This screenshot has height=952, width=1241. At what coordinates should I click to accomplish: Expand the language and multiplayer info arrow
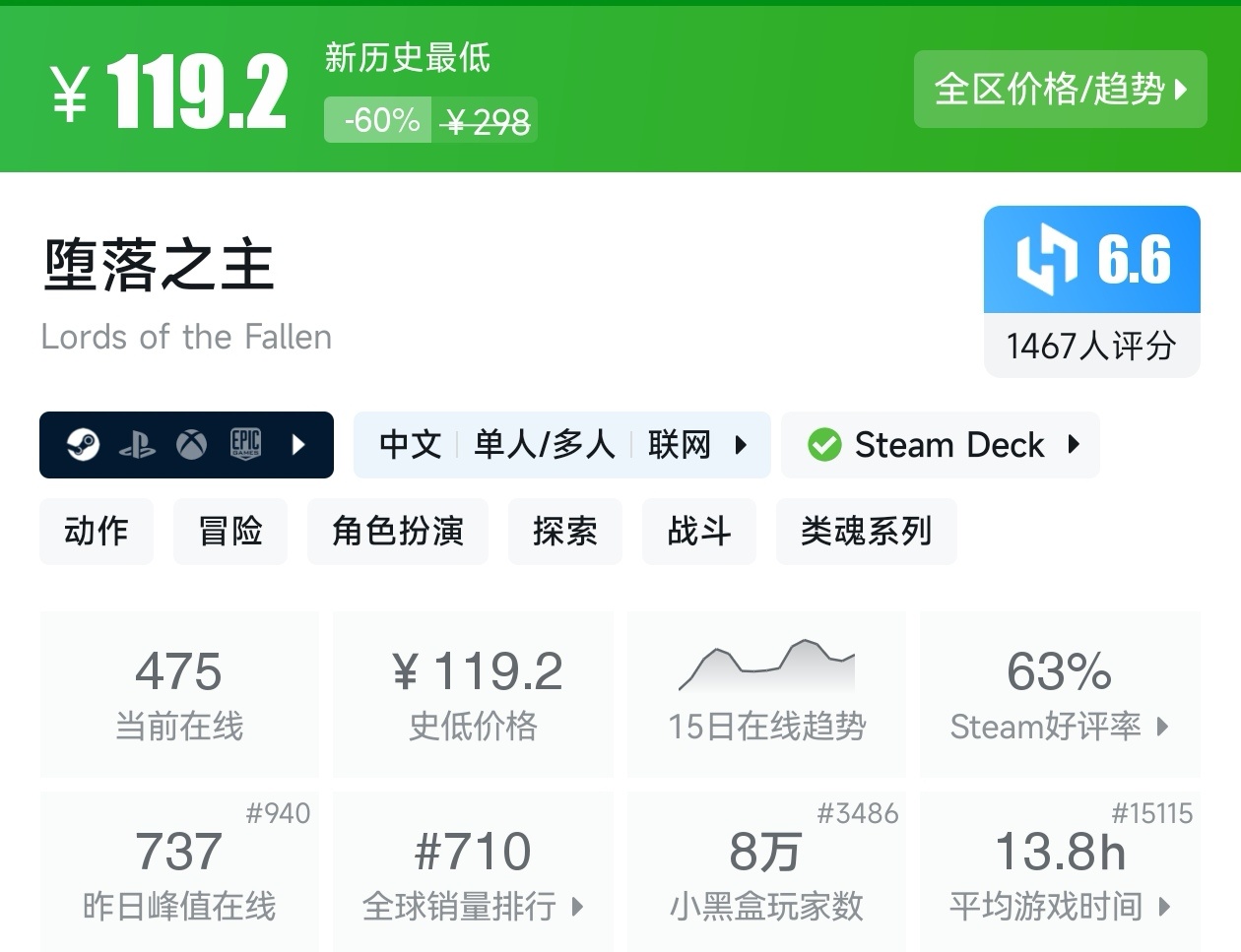(742, 445)
